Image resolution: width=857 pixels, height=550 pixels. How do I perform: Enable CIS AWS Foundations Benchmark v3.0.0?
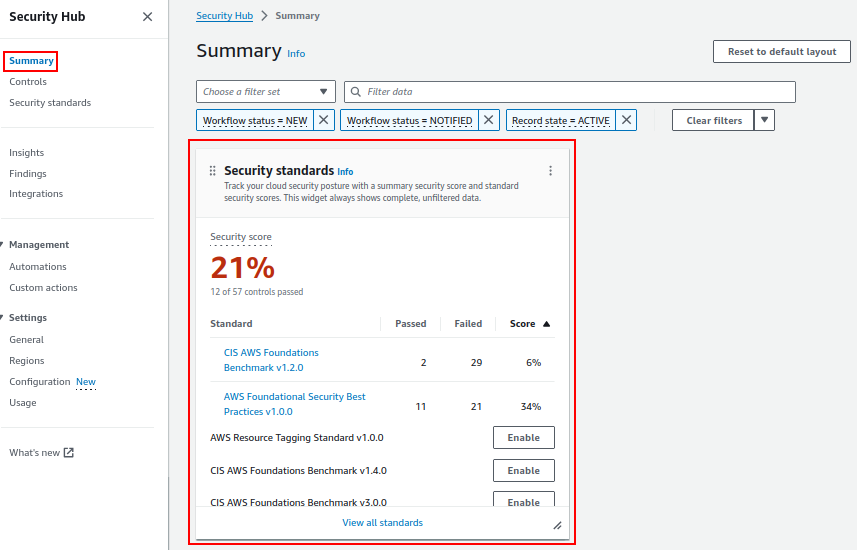(x=524, y=500)
